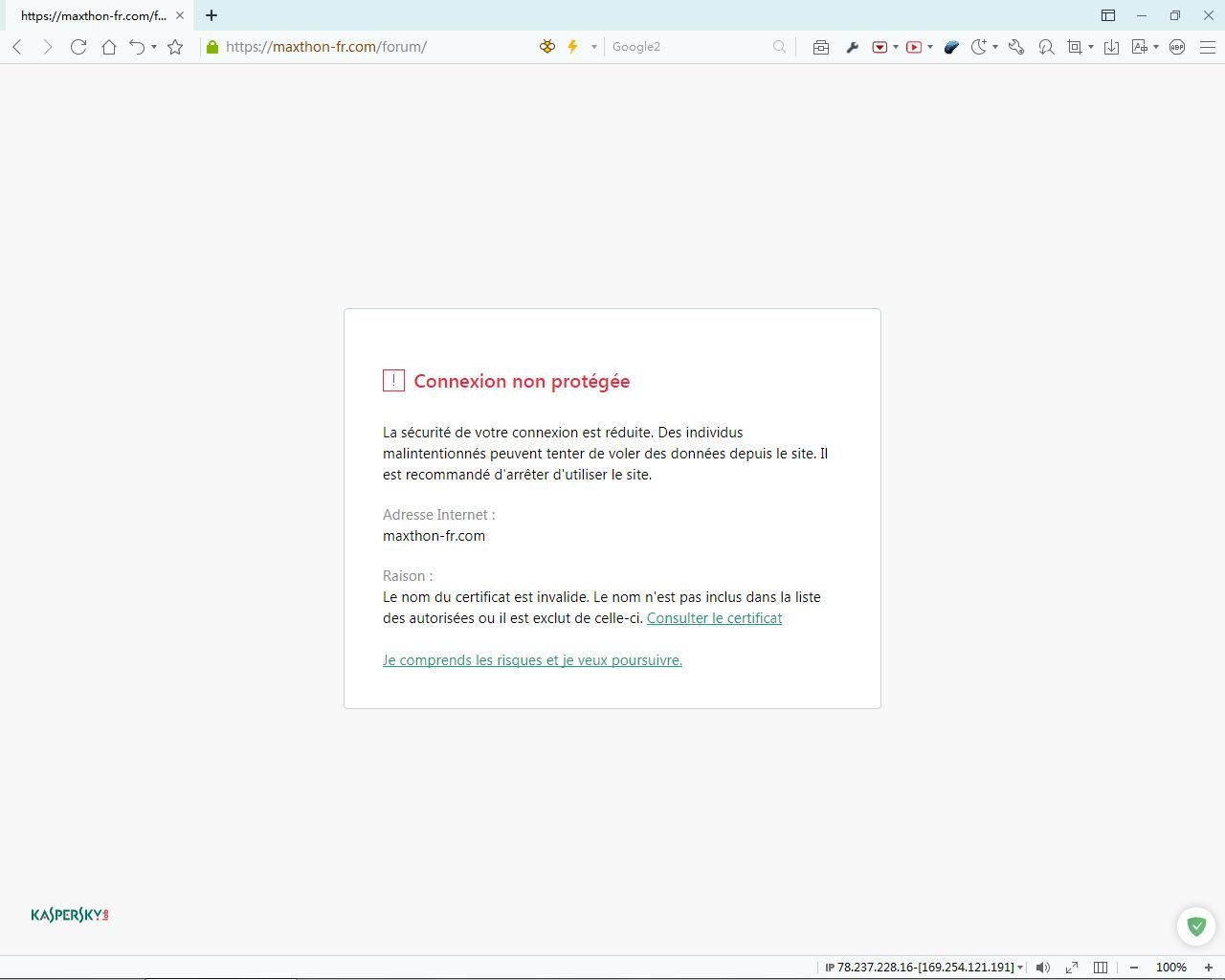
Task: Click the wrench-and-link tool icon
Action: [x=1016, y=47]
